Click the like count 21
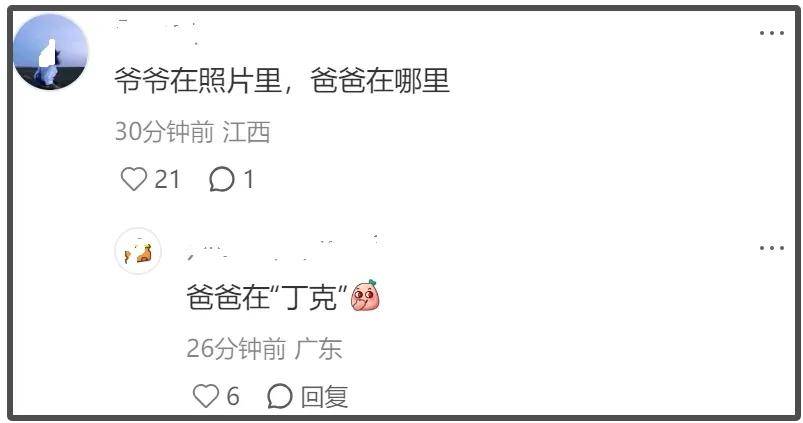The height and width of the screenshot is (423, 803). [167, 180]
